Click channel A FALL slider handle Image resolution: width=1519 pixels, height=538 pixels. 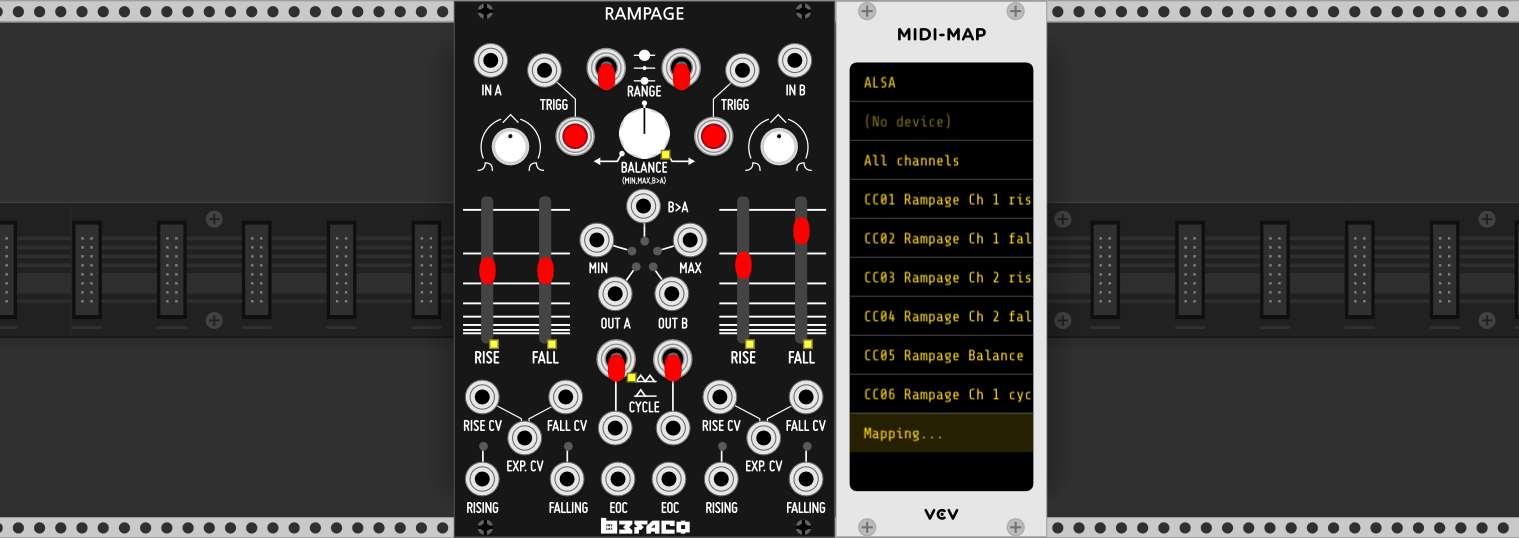pos(545,270)
